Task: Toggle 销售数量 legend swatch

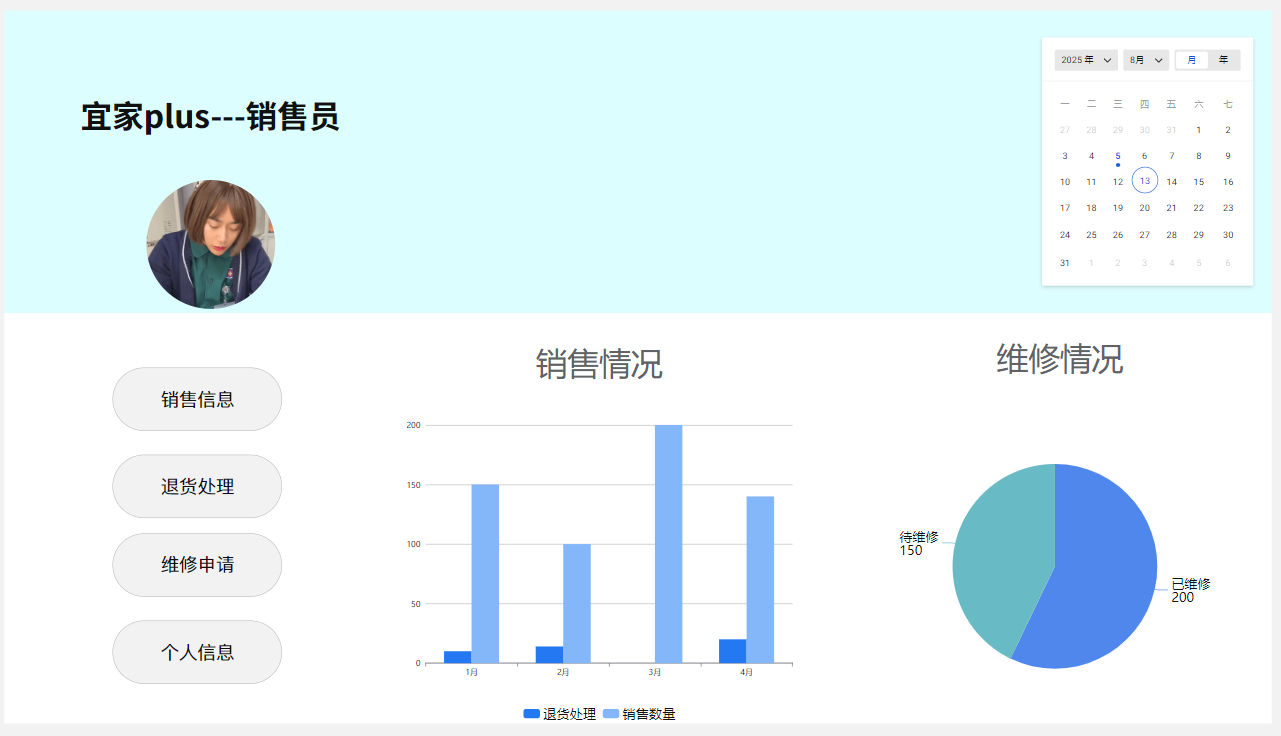Action: point(611,714)
